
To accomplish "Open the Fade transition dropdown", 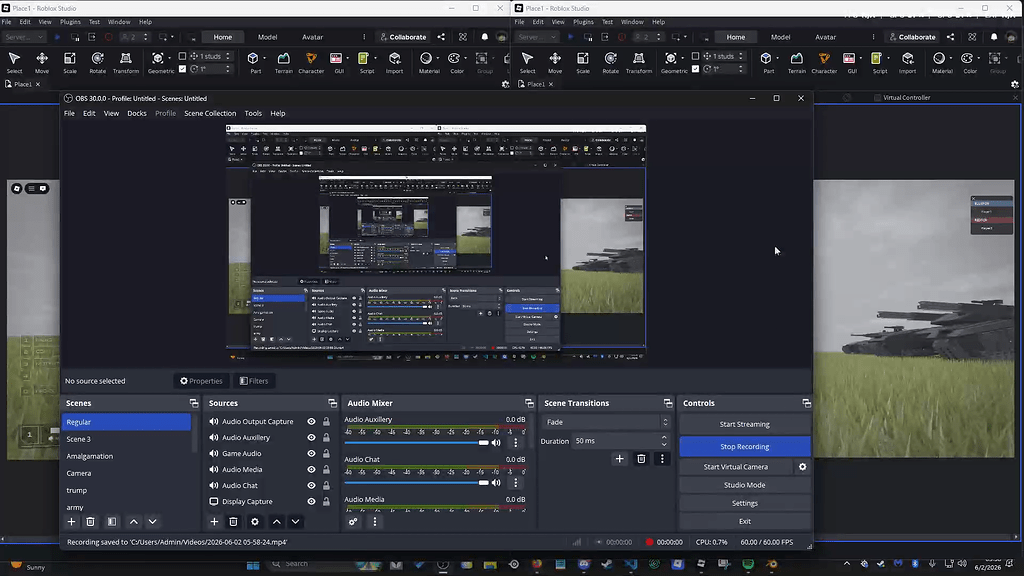I will click(x=605, y=422).
